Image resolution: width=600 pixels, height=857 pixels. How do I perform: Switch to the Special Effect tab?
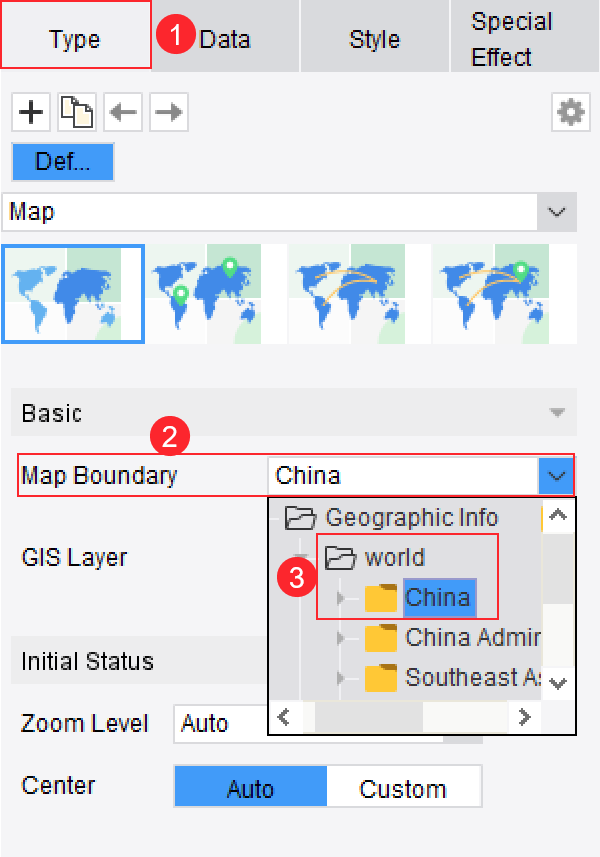tap(525, 36)
